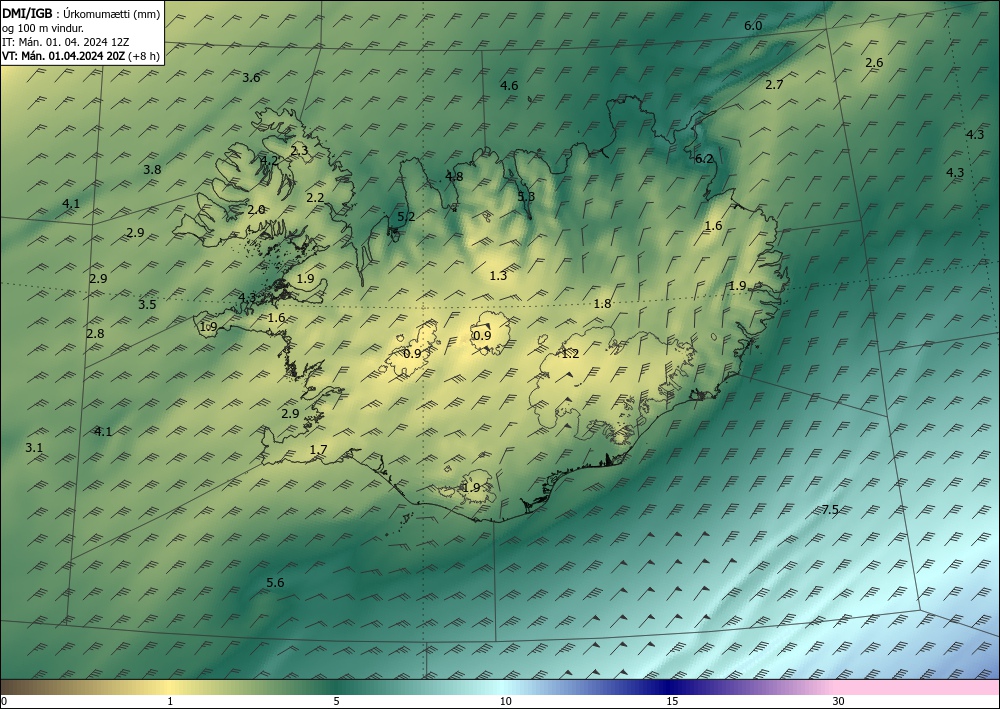
Task: Click the color scale tick label 5
Action: click(x=336, y=702)
